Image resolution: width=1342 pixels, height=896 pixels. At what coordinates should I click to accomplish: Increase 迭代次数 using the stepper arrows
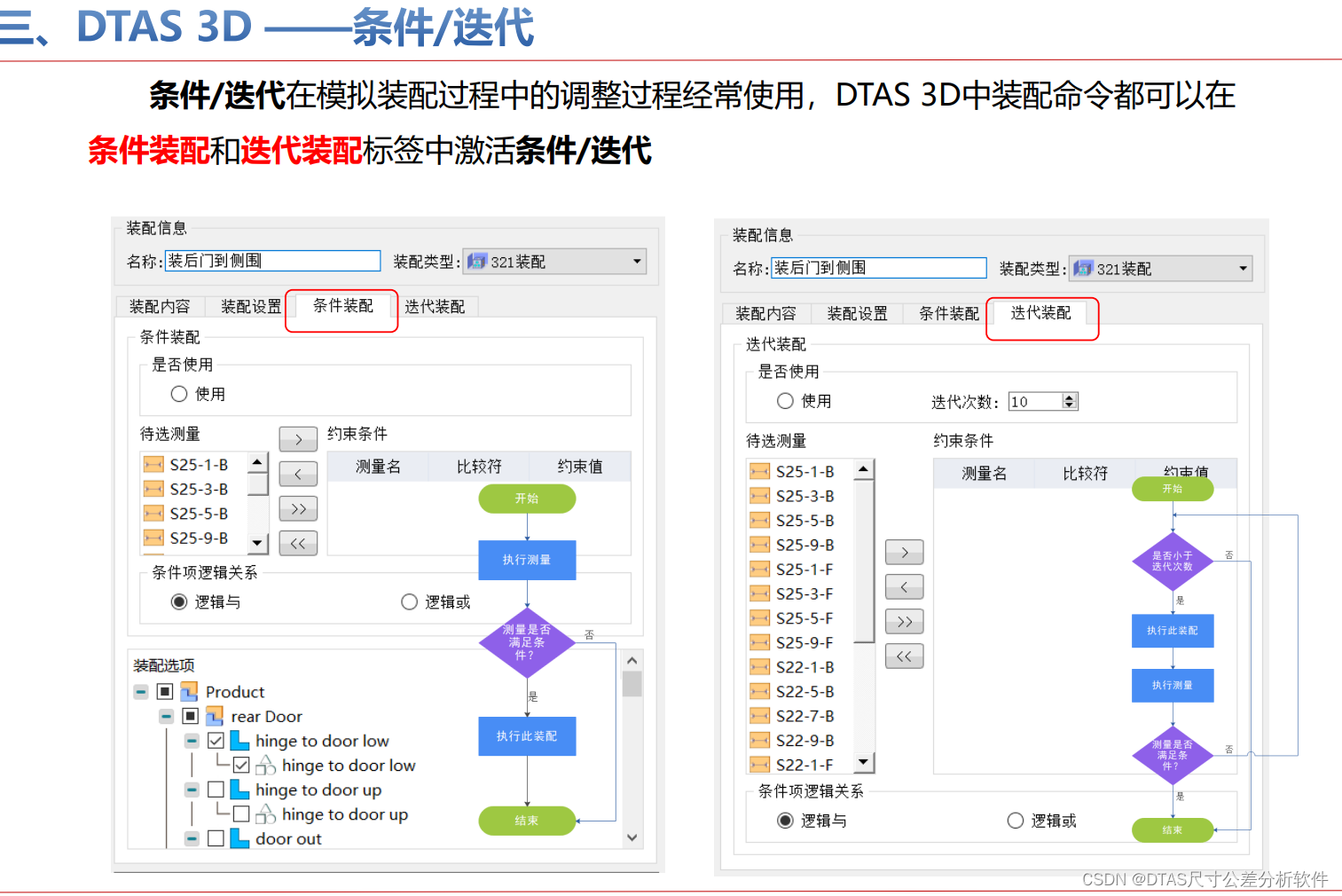click(1070, 401)
